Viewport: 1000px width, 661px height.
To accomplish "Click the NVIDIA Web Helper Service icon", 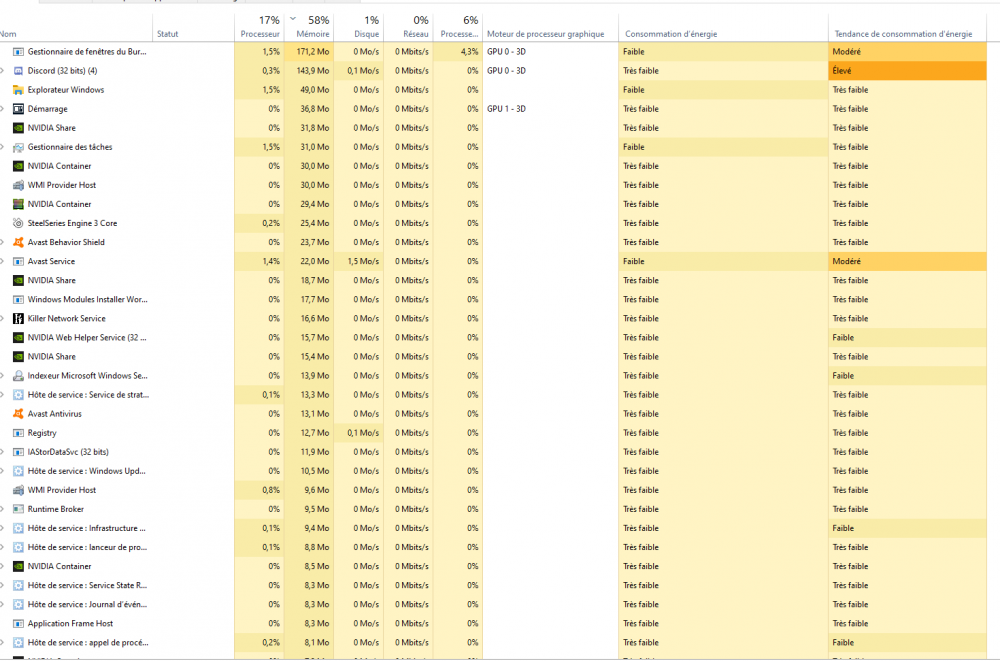I will click(18, 337).
